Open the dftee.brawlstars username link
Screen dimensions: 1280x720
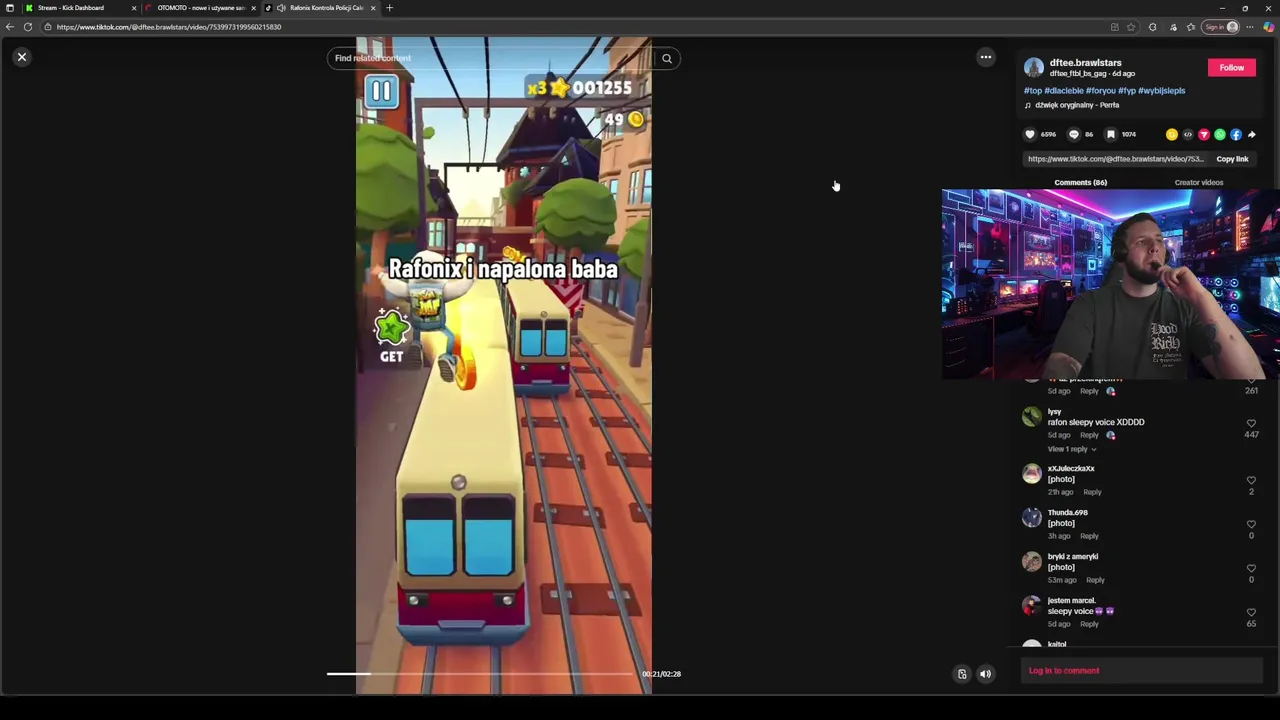(1085, 63)
